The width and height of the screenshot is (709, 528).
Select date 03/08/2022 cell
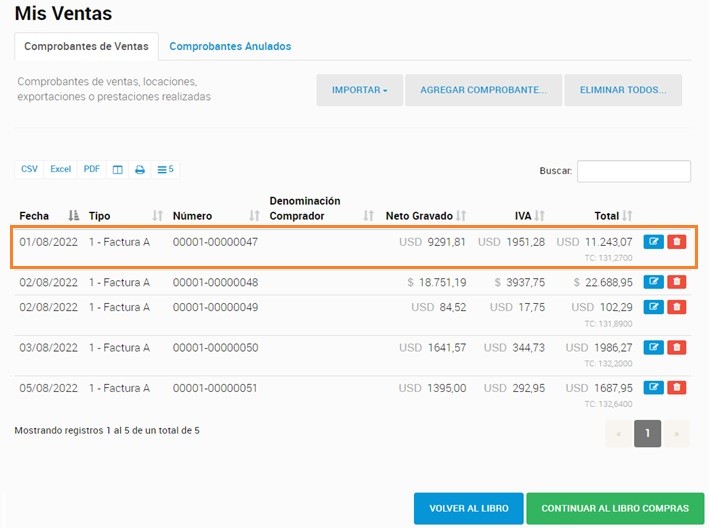click(x=48, y=348)
